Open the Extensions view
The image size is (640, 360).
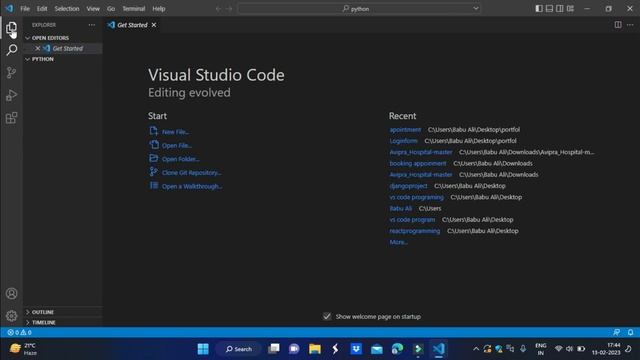click(x=11, y=118)
